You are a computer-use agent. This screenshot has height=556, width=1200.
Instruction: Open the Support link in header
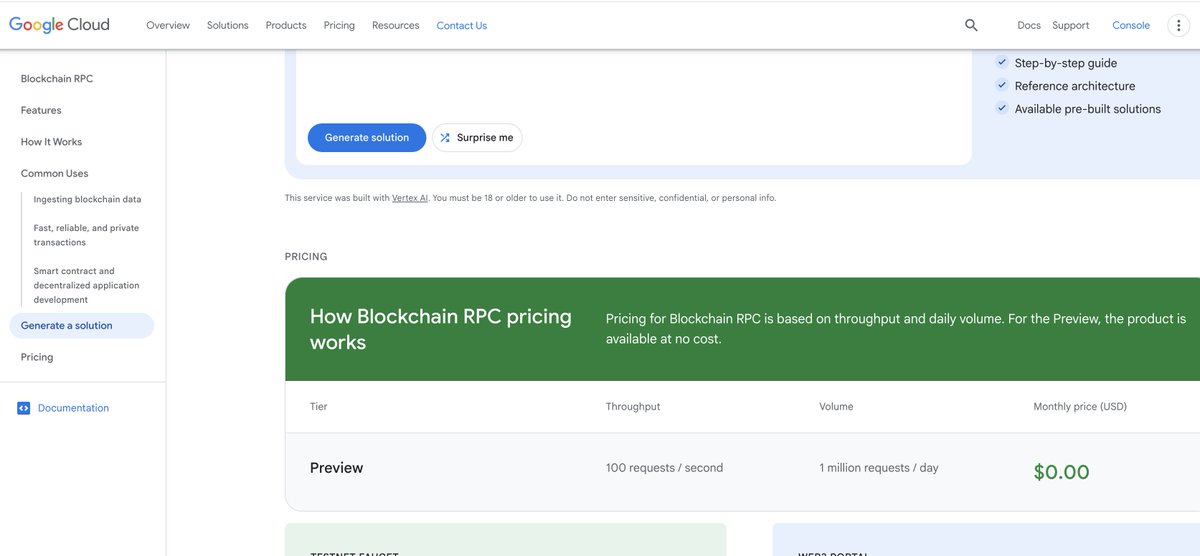1071,25
